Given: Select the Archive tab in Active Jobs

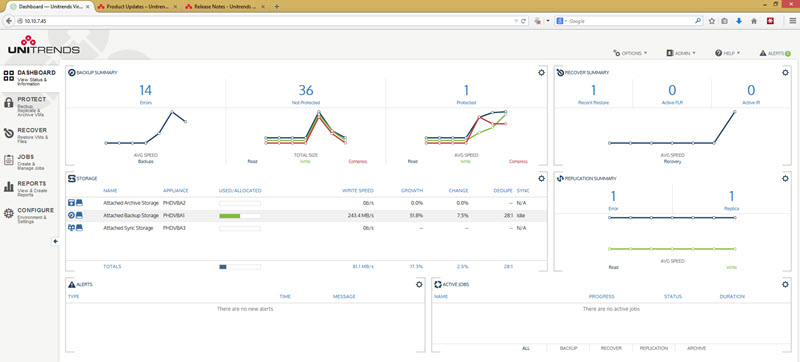Looking at the screenshot, I should tap(696, 348).
